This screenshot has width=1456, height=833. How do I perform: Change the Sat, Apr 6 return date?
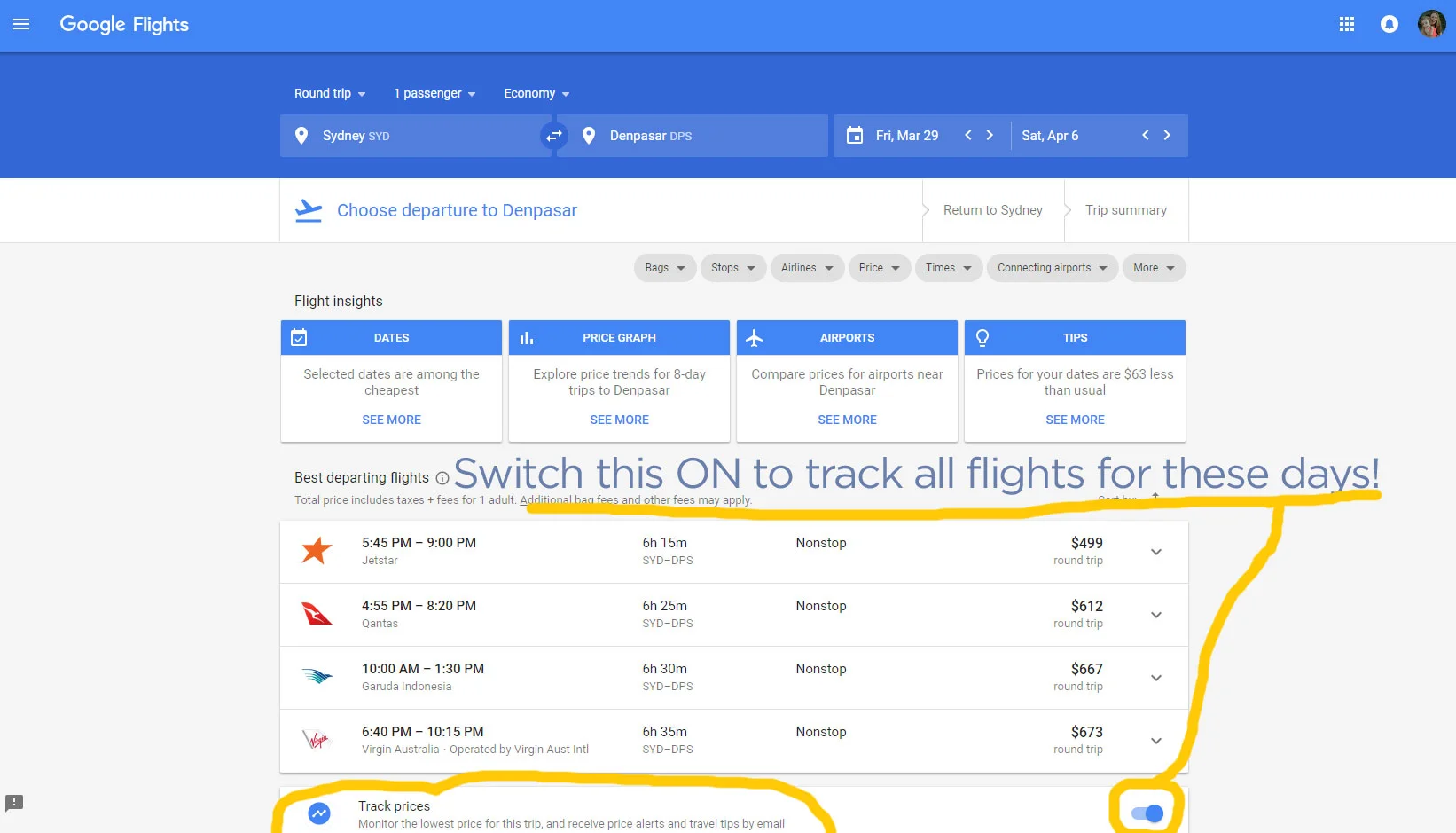(x=1050, y=136)
